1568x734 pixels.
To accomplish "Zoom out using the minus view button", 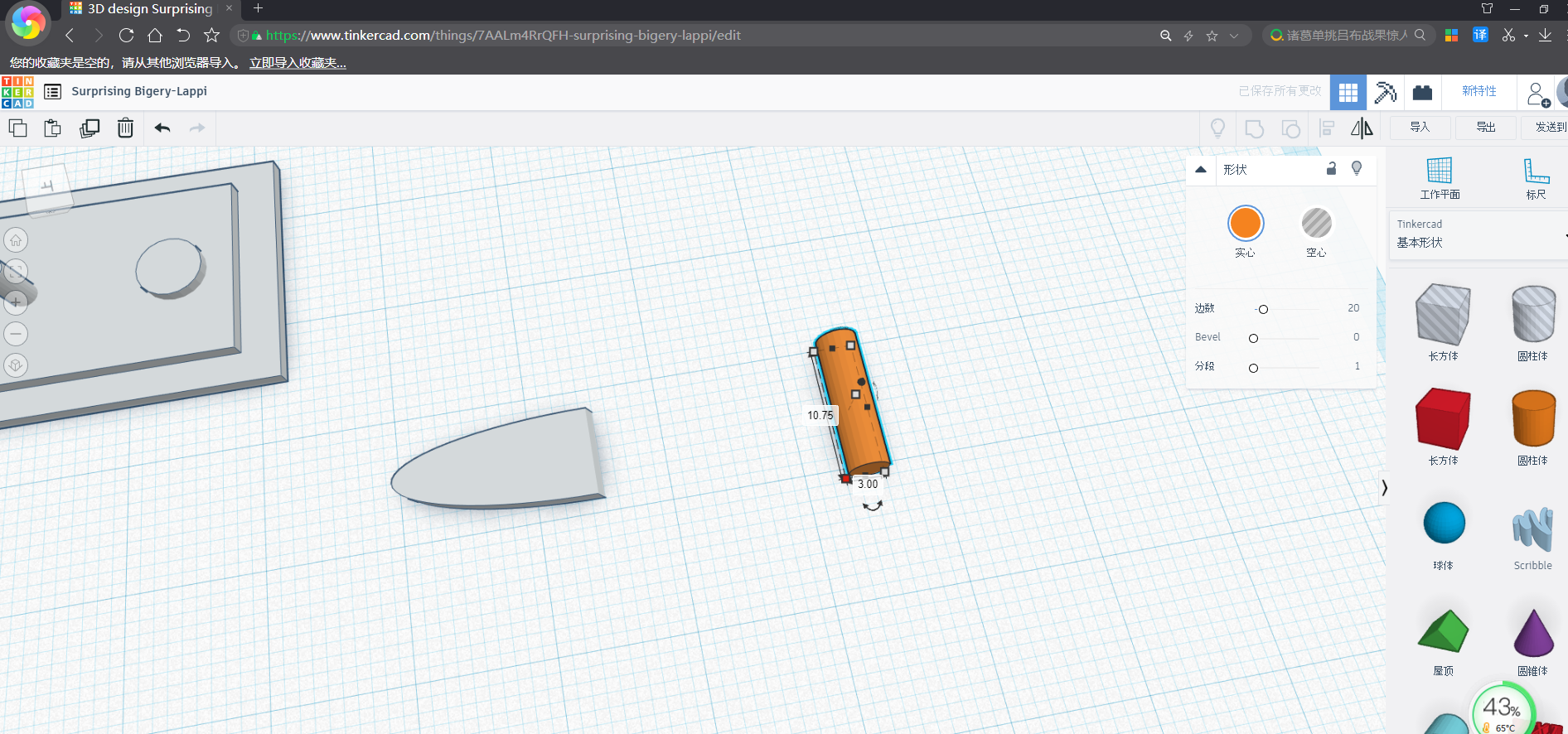I will pyautogui.click(x=16, y=334).
